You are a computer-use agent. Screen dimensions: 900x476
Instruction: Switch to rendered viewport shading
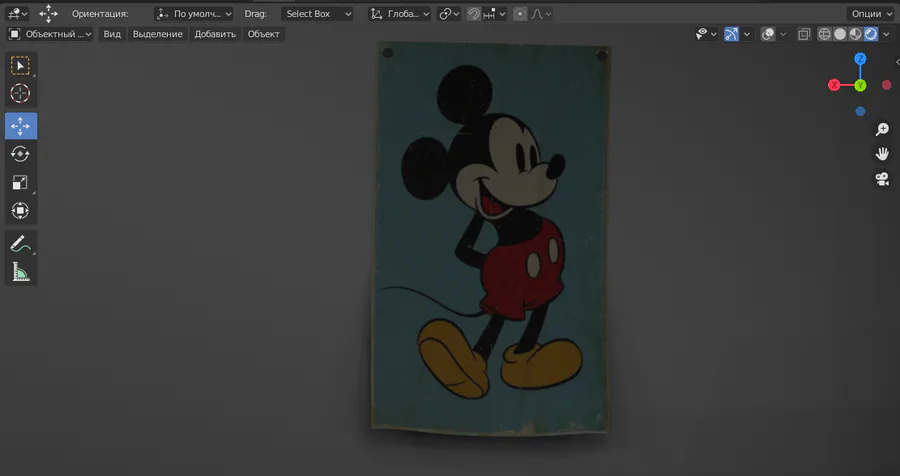coord(871,34)
